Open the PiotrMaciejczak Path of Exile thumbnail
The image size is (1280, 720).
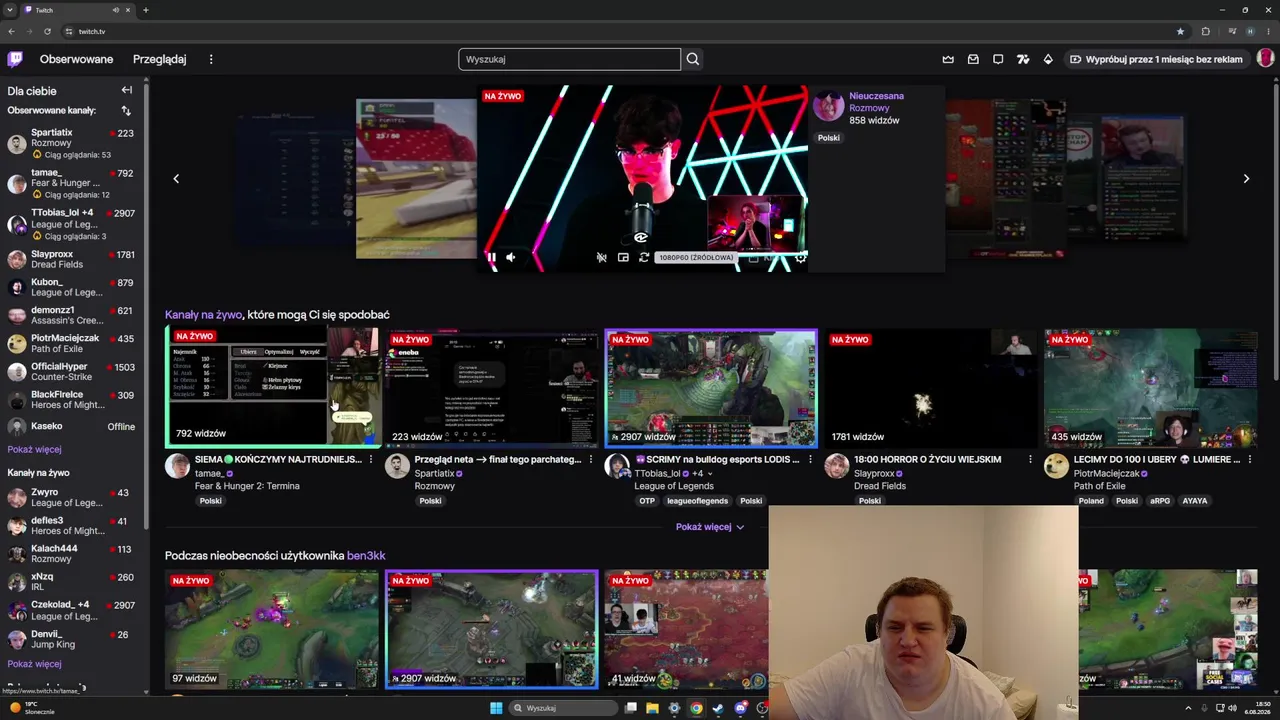pos(1150,388)
